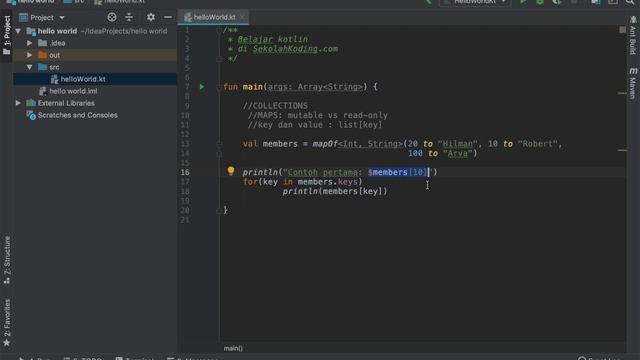Open the Ant Build side tab
The width and height of the screenshot is (640, 360).
coord(633,36)
